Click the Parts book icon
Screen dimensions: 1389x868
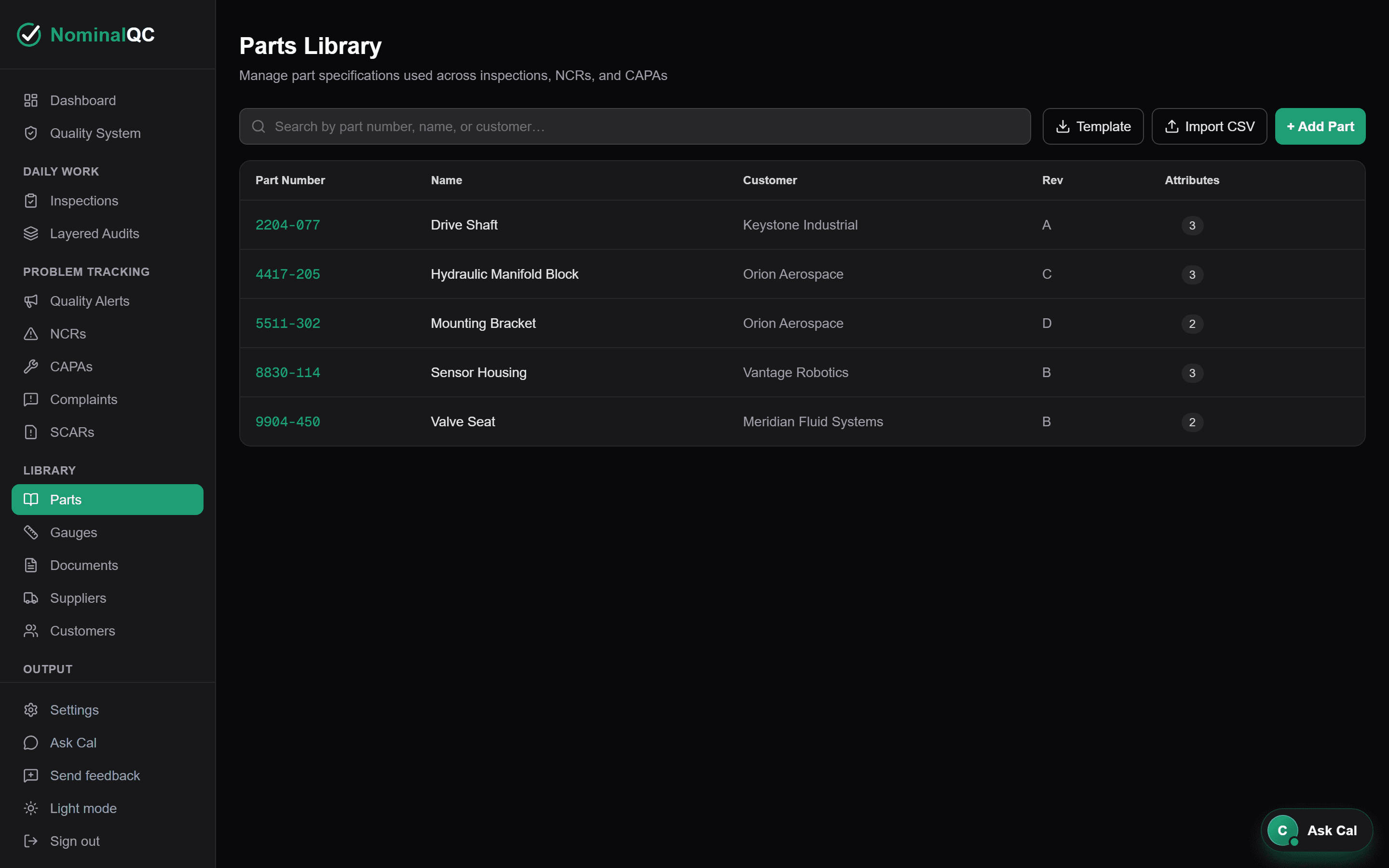tap(31, 500)
